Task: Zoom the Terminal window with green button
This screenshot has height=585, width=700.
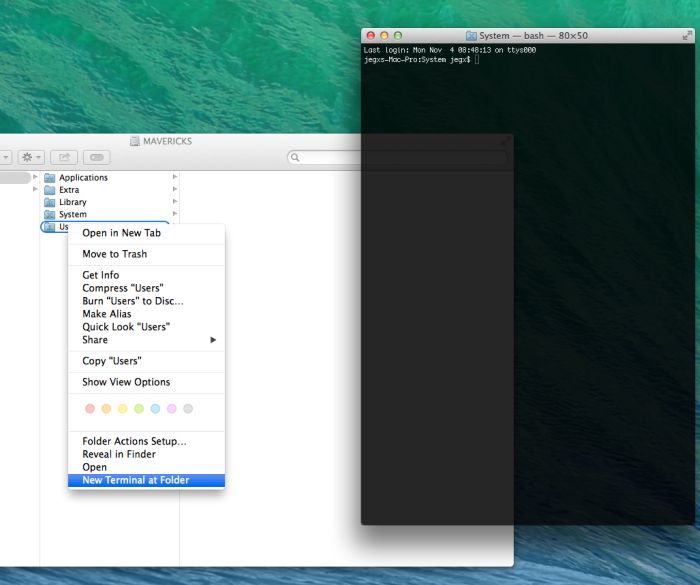Action: (398, 35)
